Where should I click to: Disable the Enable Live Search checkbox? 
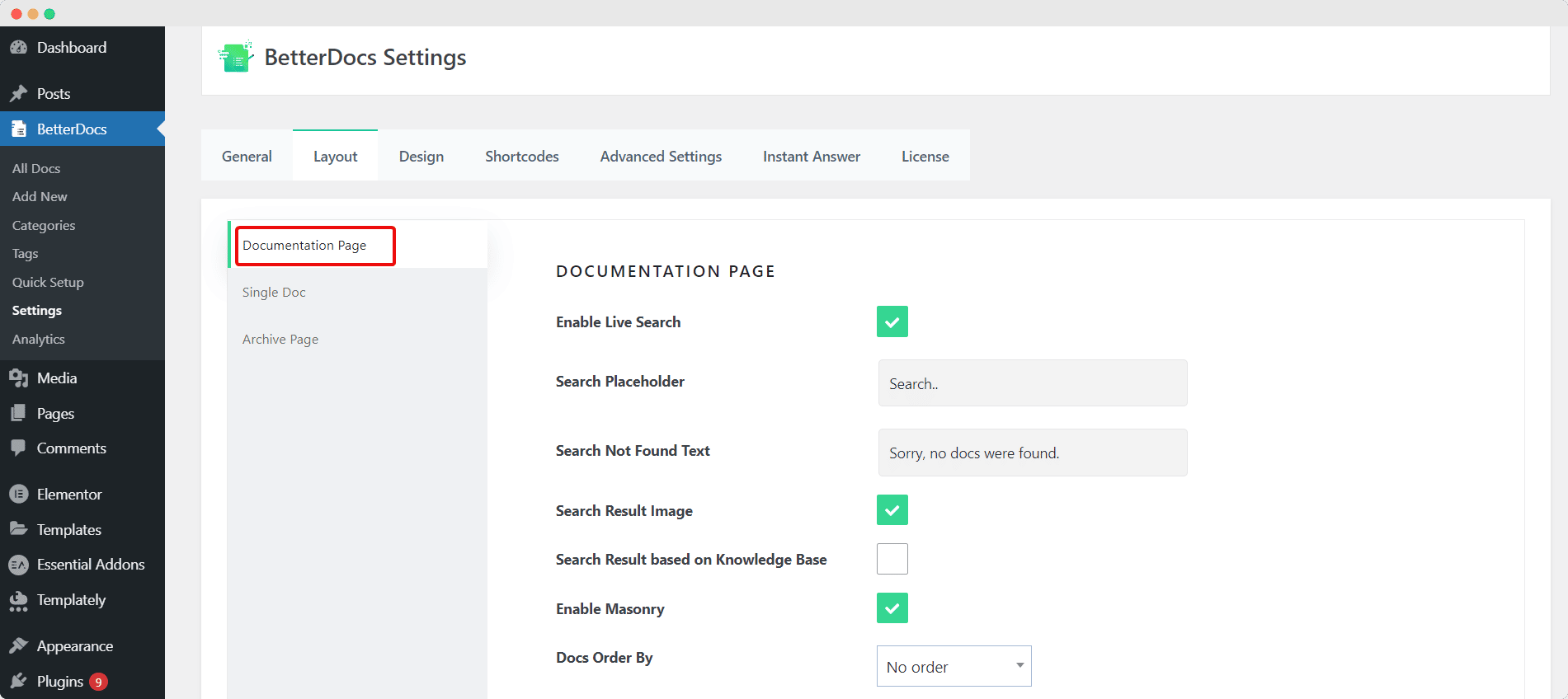[x=892, y=321]
